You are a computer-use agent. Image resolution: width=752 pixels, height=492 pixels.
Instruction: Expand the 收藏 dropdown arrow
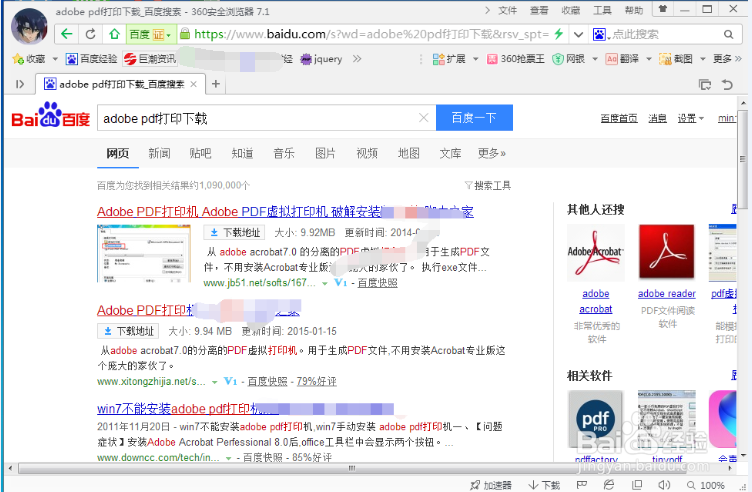pyautogui.click(x=55, y=59)
